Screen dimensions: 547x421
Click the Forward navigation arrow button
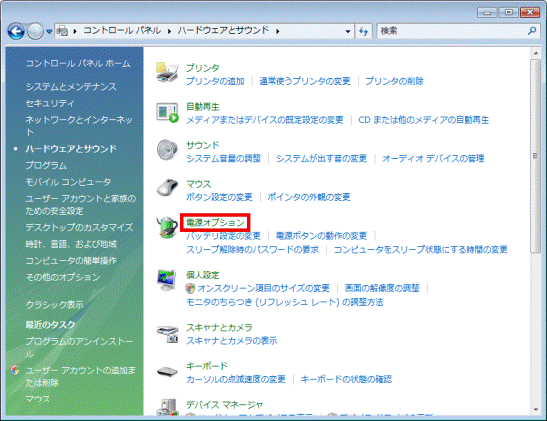click(35, 31)
